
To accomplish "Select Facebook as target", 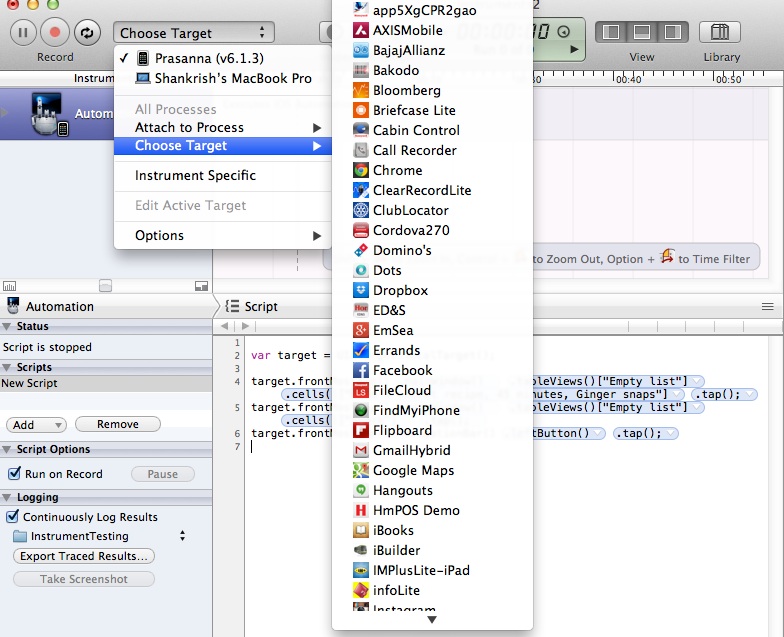I will coord(432,370).
